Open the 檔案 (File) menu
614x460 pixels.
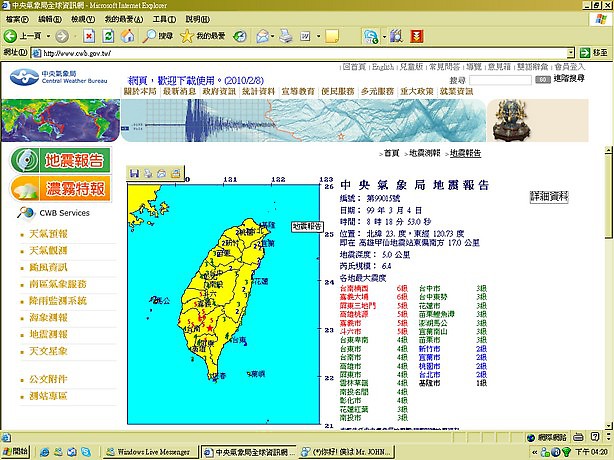click(17, 19)
